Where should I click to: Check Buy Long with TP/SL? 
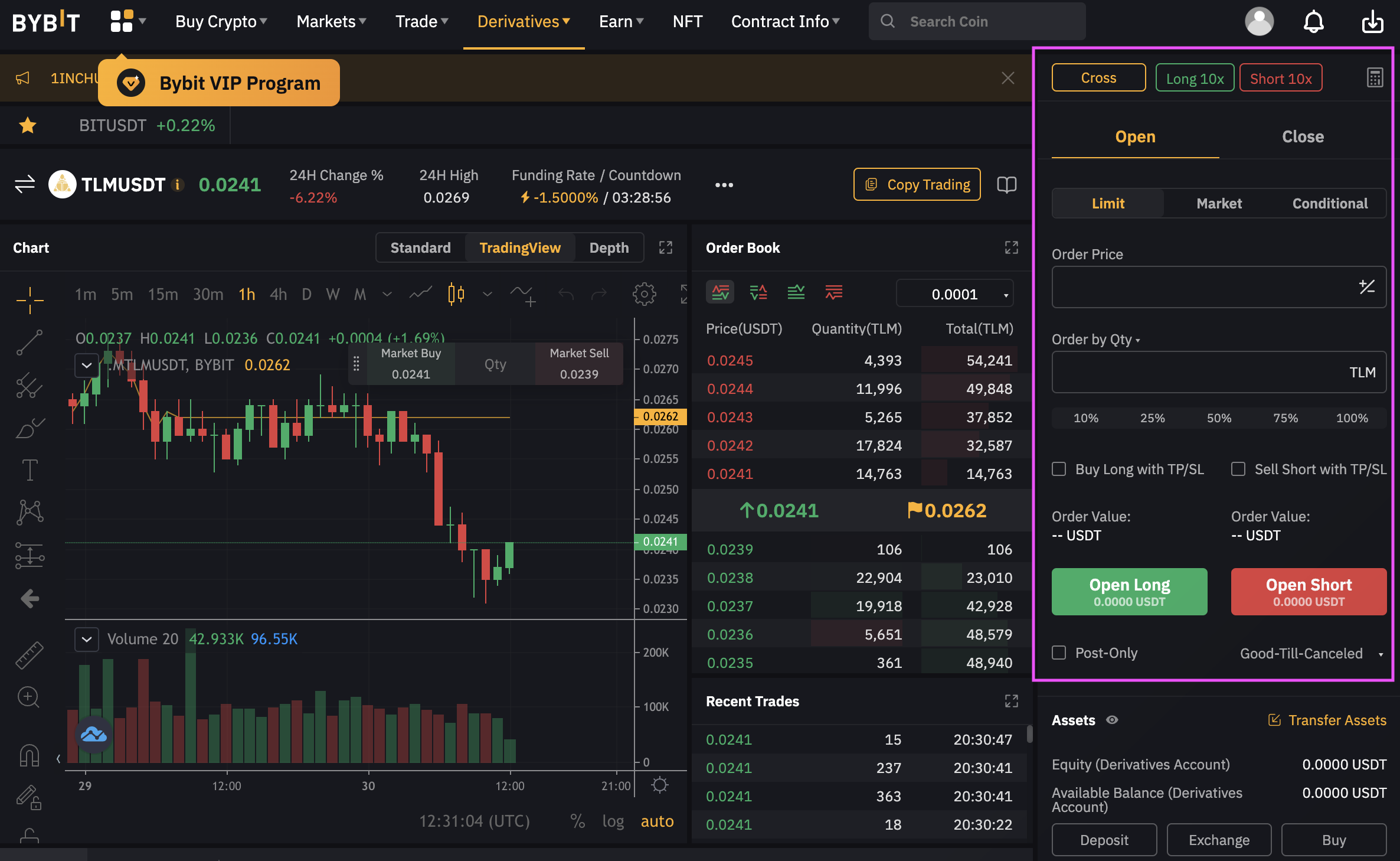pyautogui.click(x=1059, y=469)
